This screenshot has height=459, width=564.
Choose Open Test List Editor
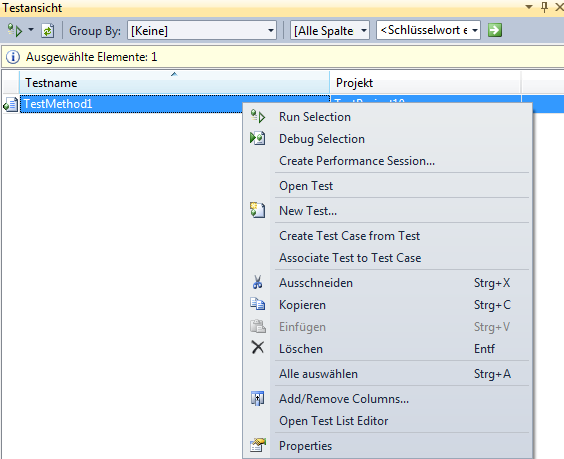(x=387, y=421)
